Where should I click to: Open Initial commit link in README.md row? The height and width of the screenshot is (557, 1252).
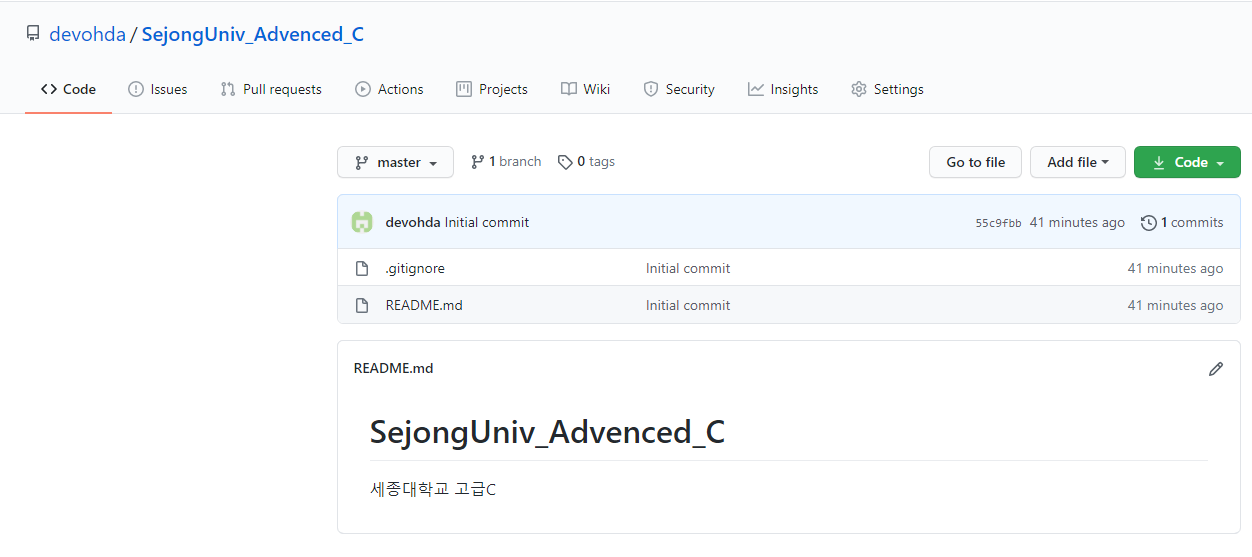688,305
